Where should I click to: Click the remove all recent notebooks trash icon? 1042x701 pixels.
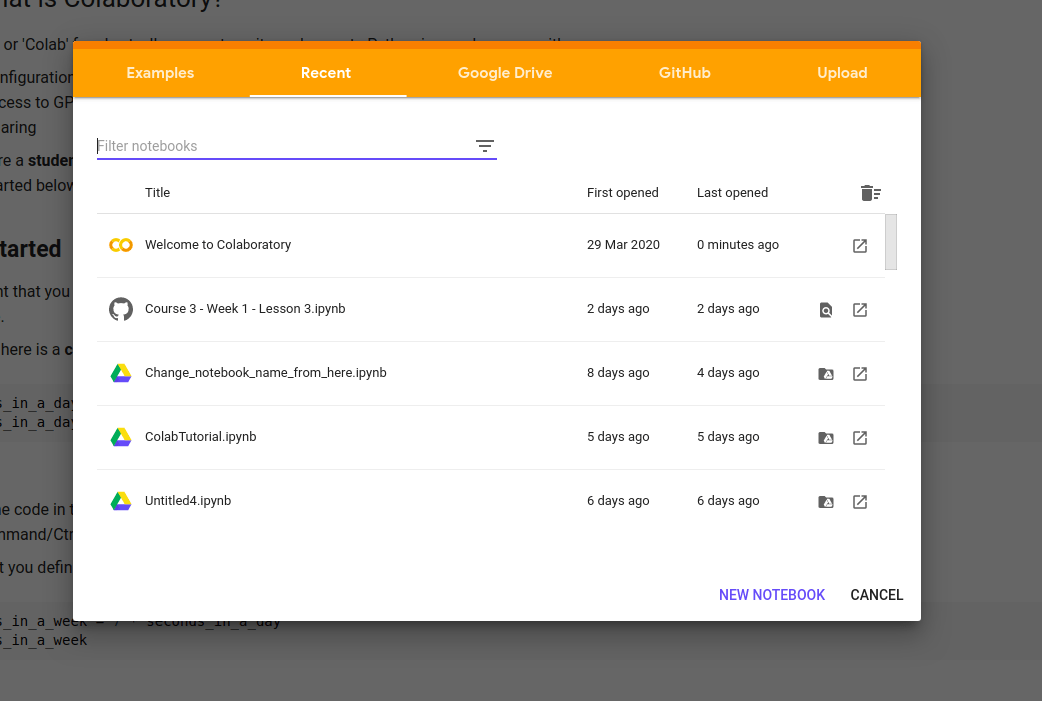pyautogui.click(x=870, y=193)
